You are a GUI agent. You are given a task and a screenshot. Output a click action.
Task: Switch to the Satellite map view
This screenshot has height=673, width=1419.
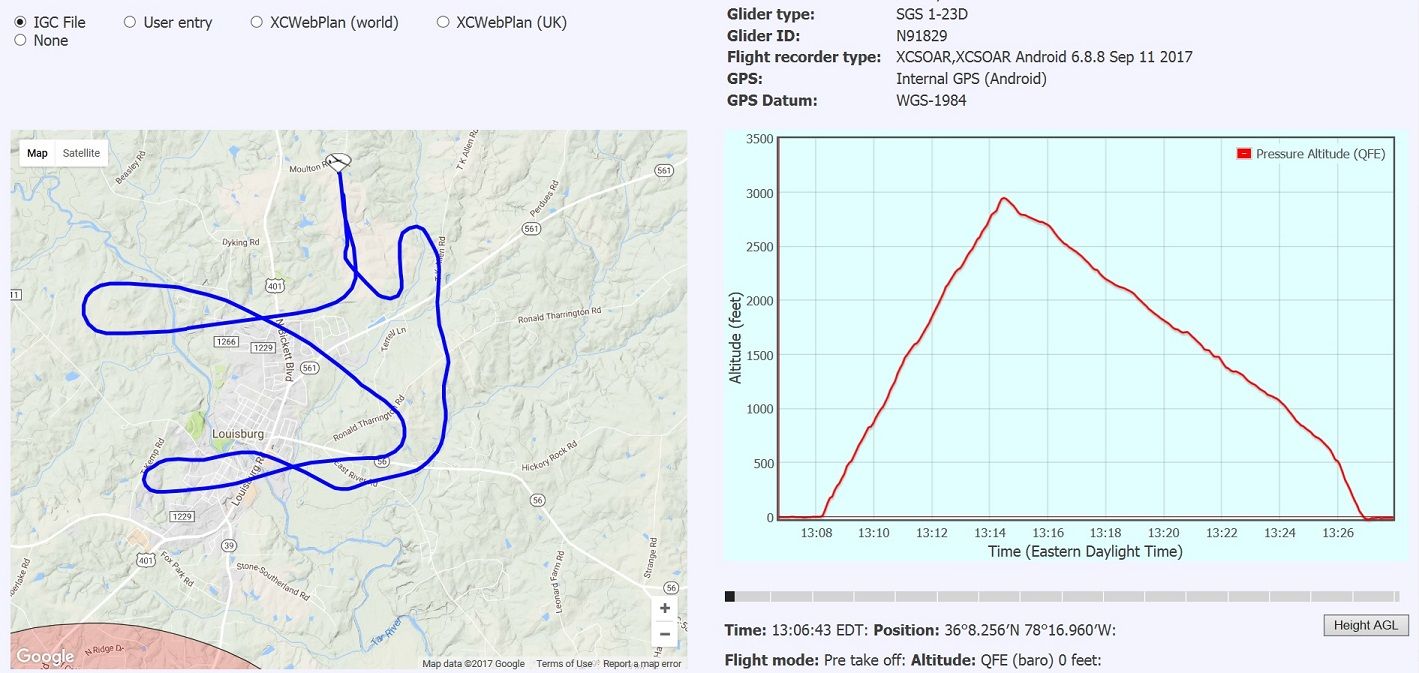click(x=81, y=153)
